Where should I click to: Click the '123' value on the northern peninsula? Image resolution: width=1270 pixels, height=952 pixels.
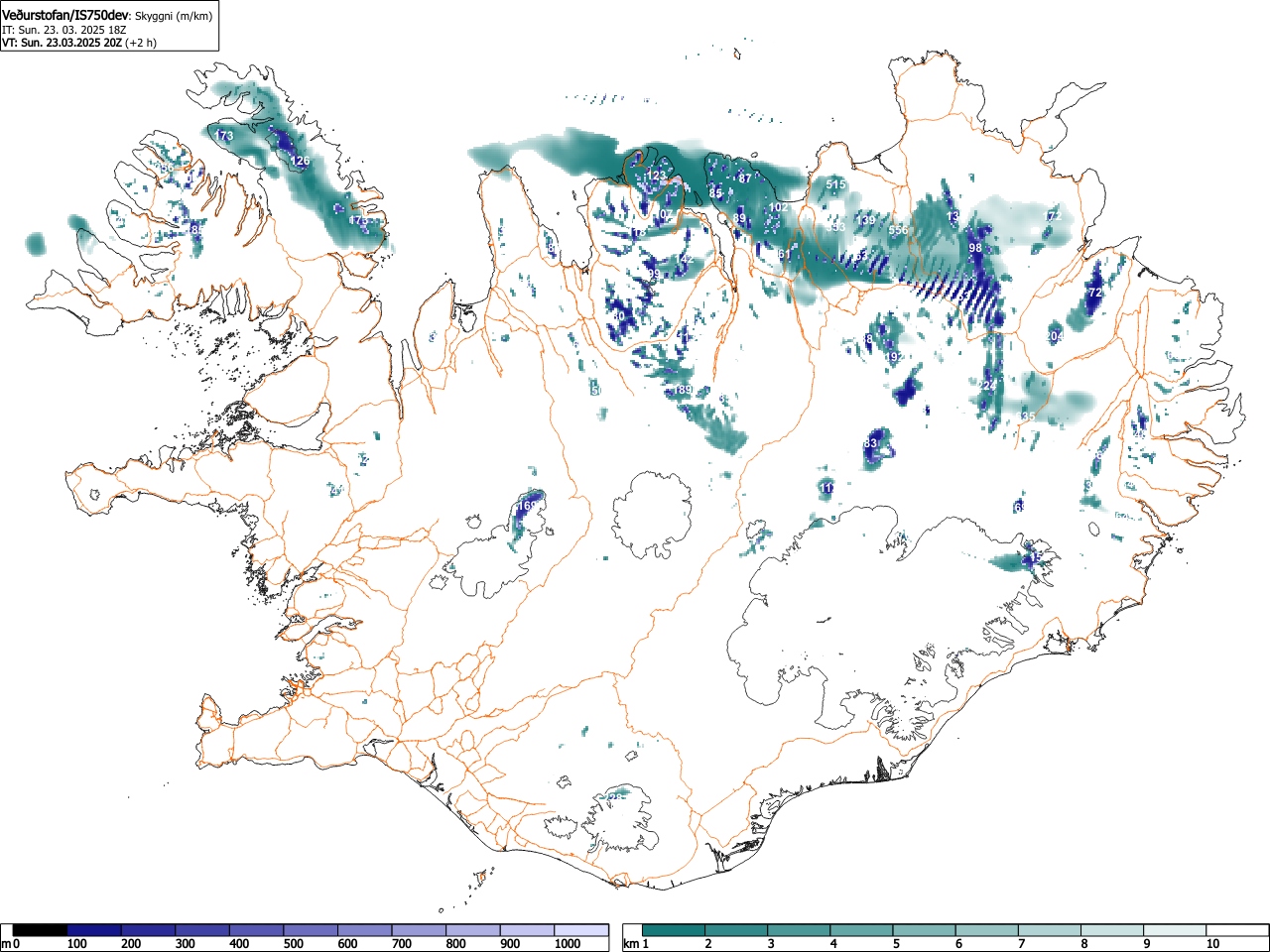coord(657,176)
